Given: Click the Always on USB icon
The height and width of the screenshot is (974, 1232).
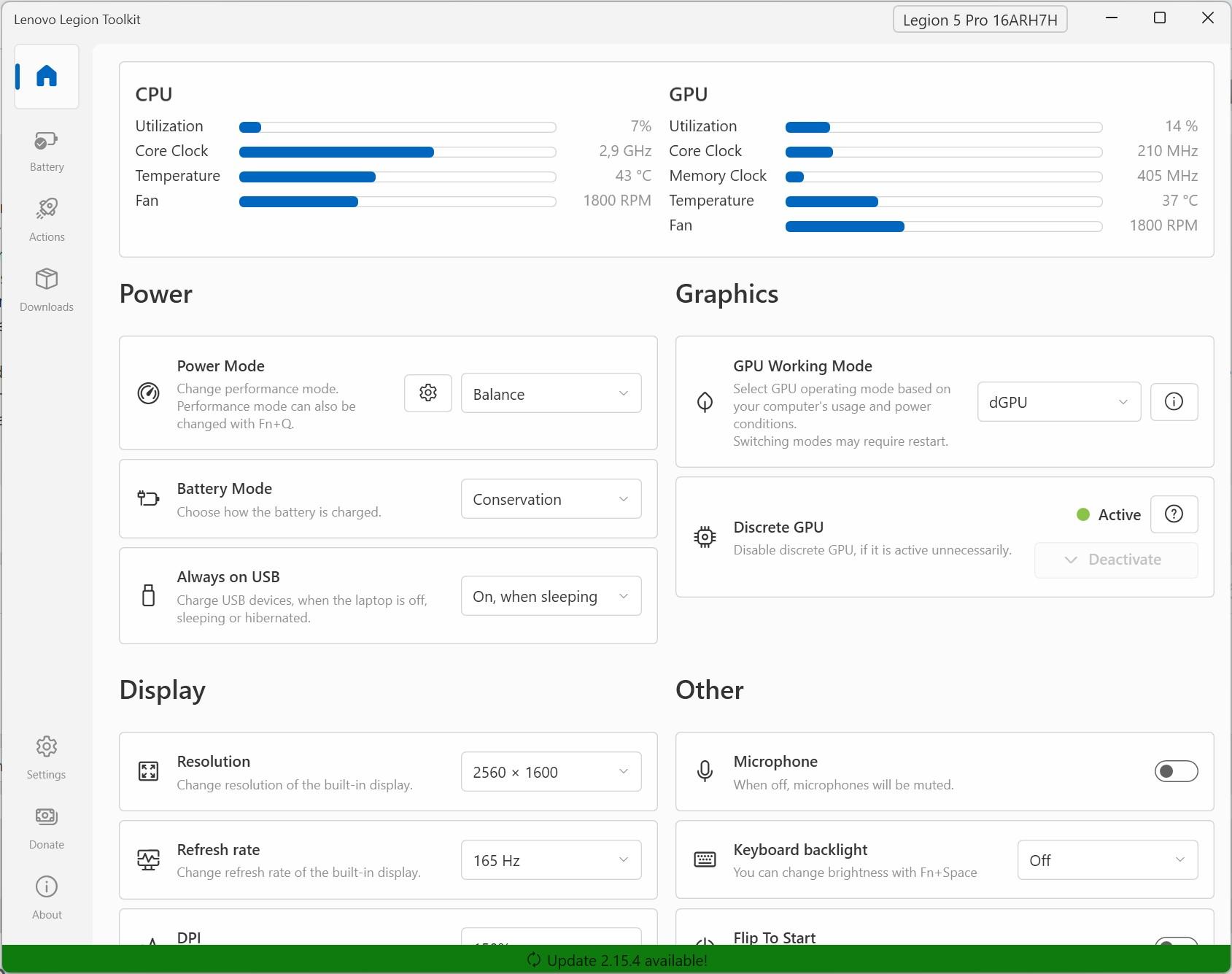Looking at the screenshot, I should click(148, 595).
